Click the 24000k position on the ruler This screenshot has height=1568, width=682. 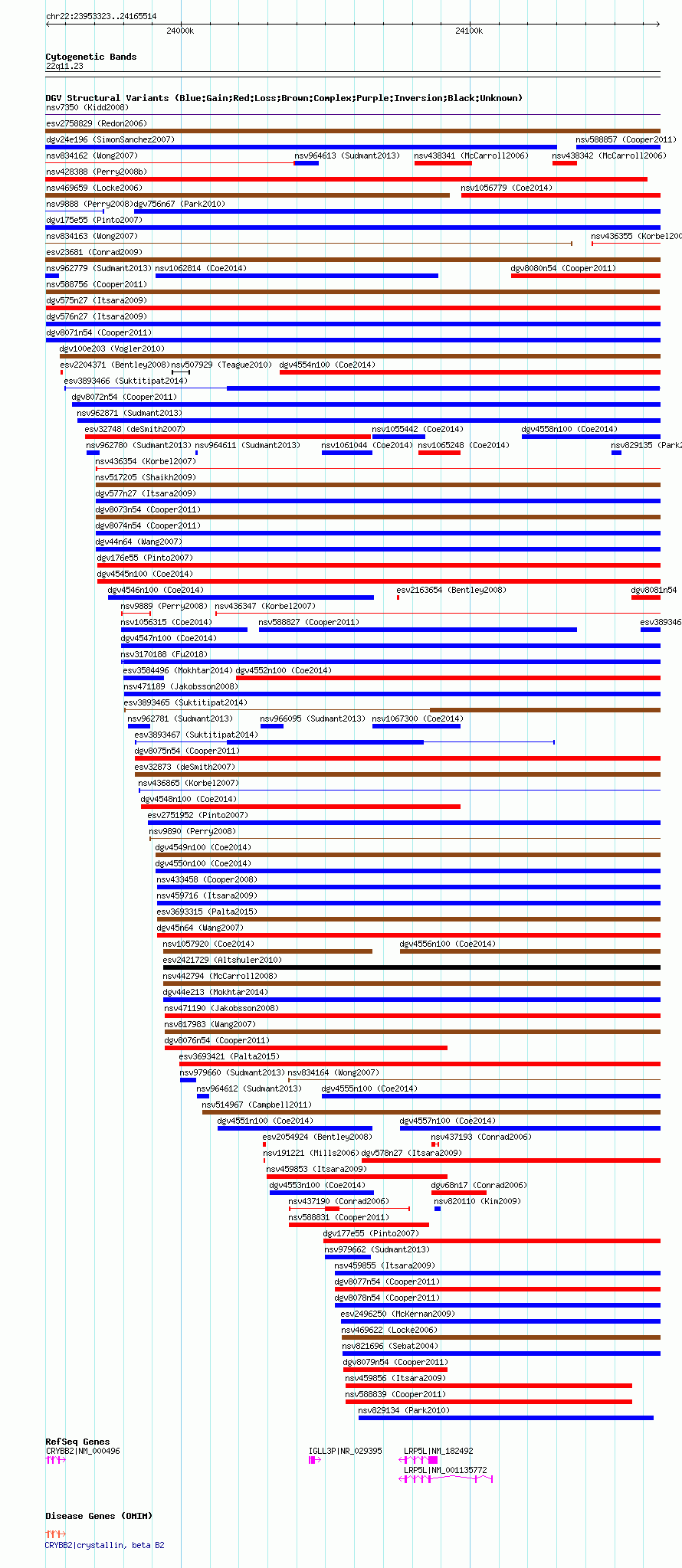pos(180,31)
